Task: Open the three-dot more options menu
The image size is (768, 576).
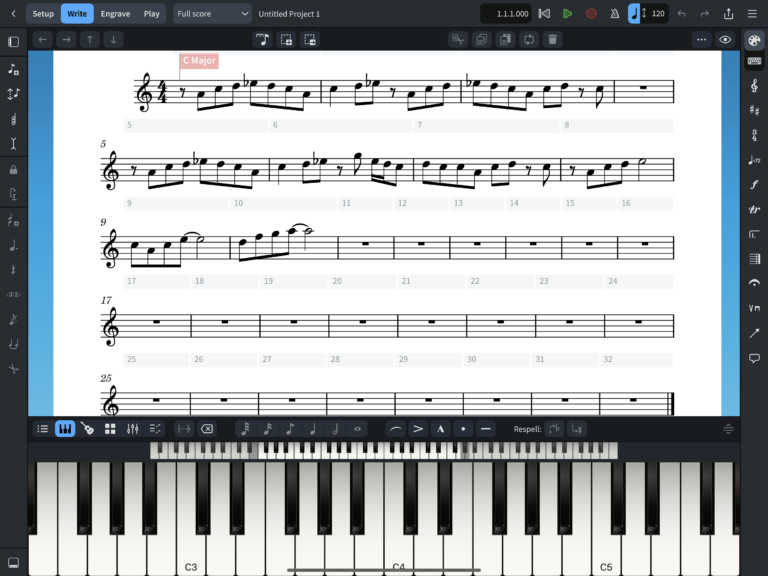Action: [701, 40]
